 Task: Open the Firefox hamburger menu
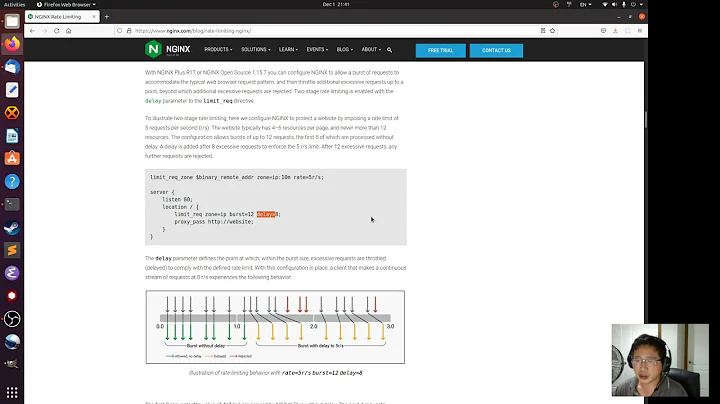click(640, 31)
